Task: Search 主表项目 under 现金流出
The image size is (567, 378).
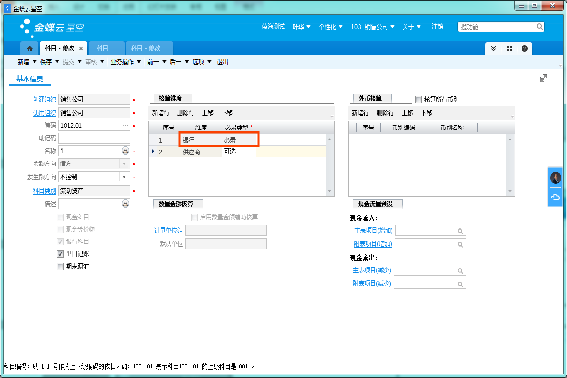Action: 460,271
